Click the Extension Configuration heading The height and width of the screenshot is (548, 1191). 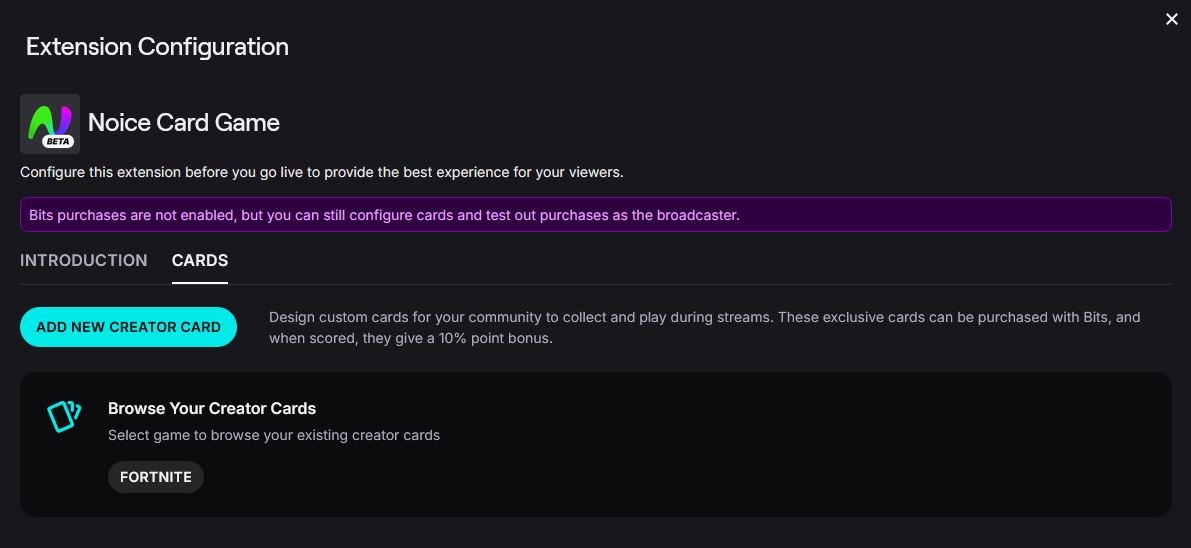pyautogui.click(x=157, y=47)
